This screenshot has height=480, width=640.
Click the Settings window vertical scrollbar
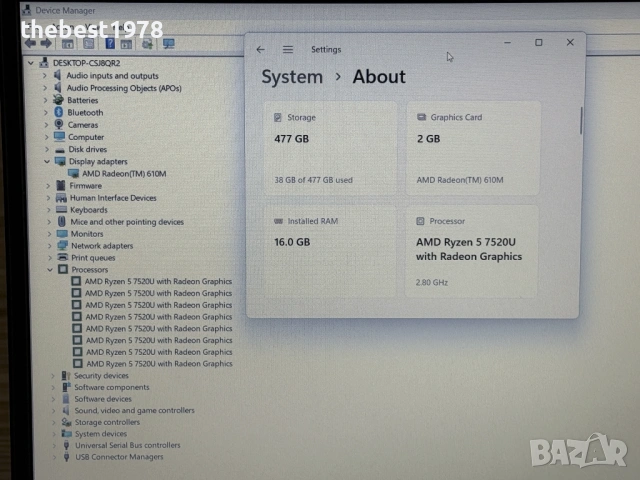[x=580, y=120]
